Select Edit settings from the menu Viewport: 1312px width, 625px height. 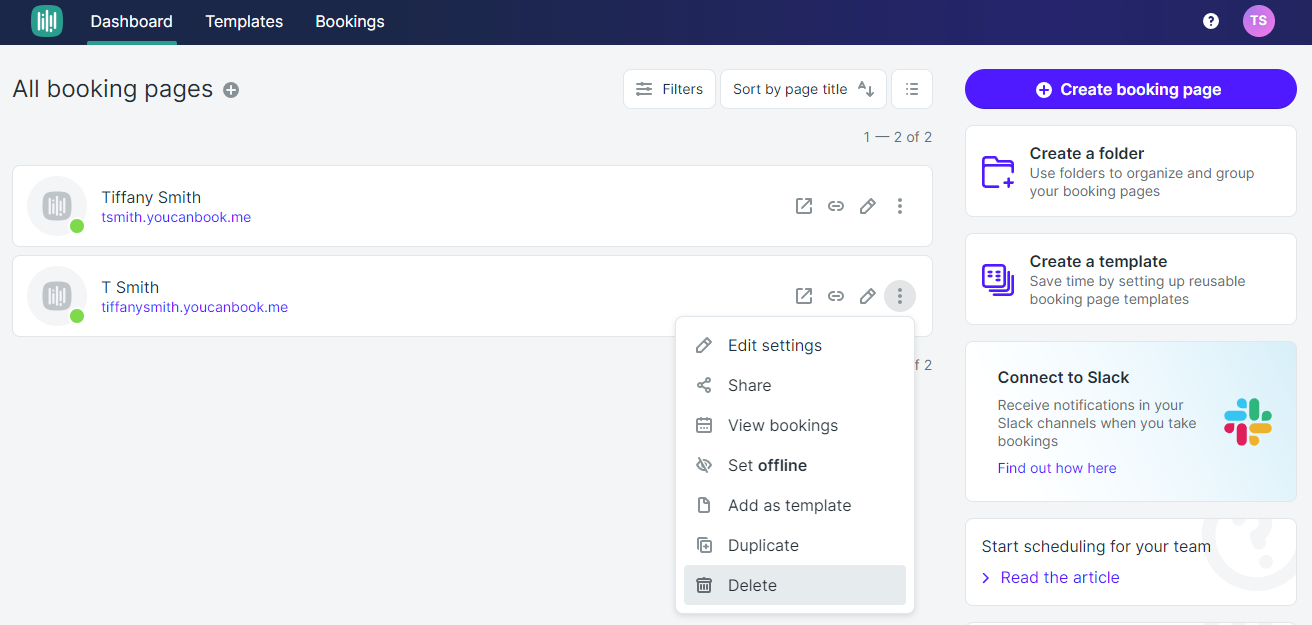(x=795, y=345)
